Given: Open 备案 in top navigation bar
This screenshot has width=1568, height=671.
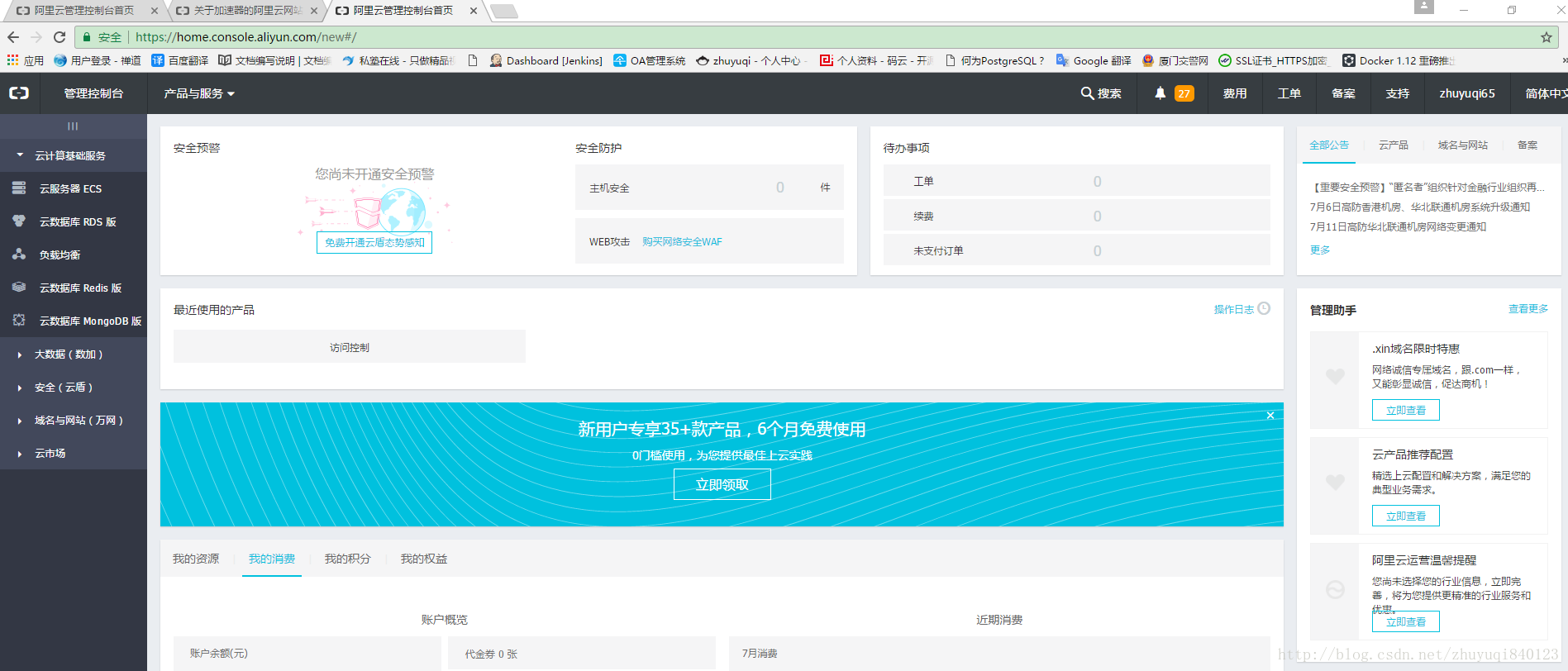Looking at the screenshot, I should 1343,93.
